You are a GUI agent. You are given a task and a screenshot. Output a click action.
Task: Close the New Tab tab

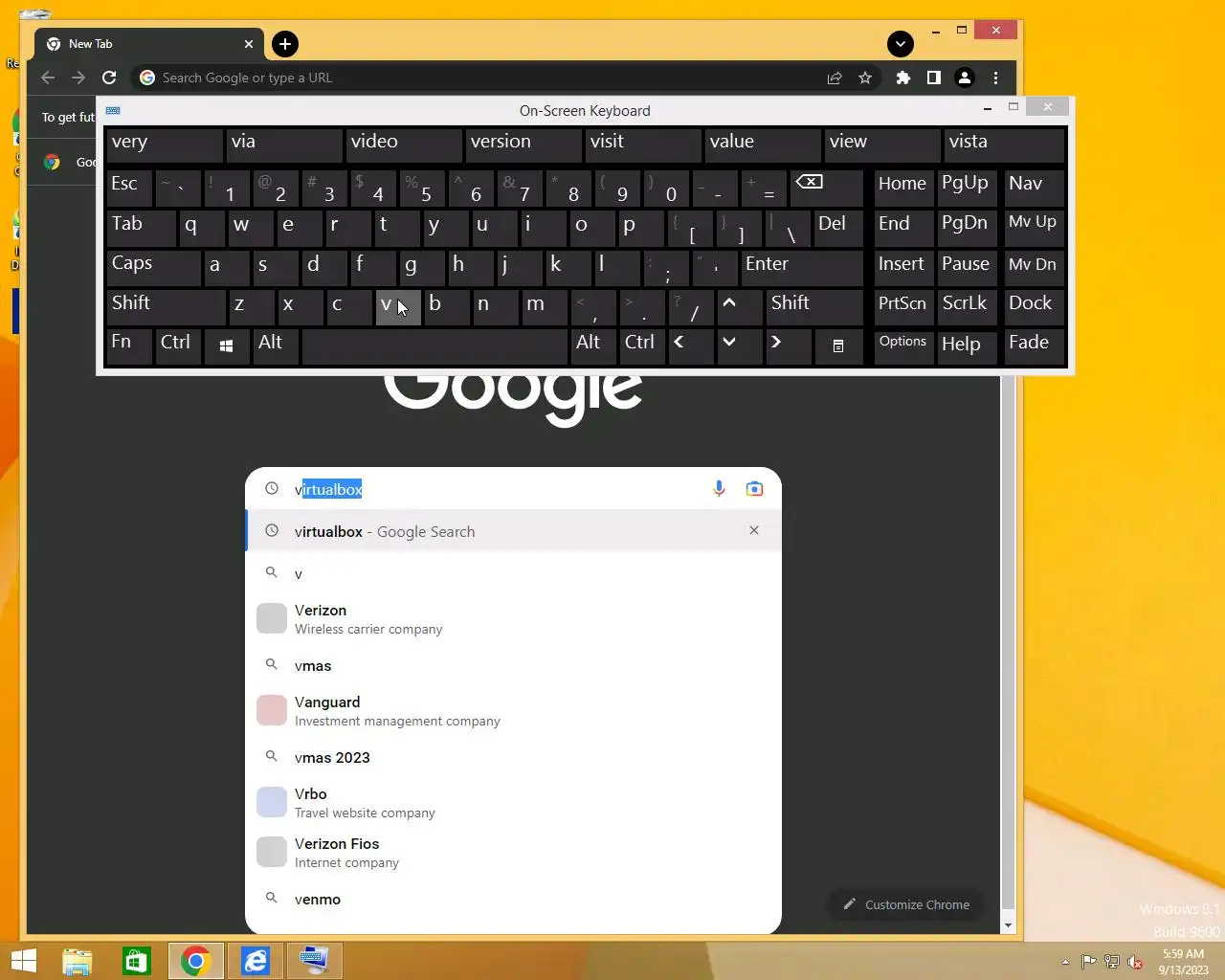click(x=249, y=44)
